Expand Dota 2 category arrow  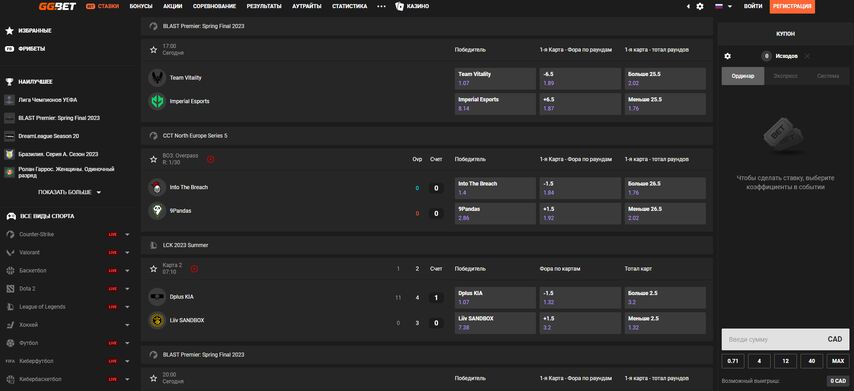point(127,289)
